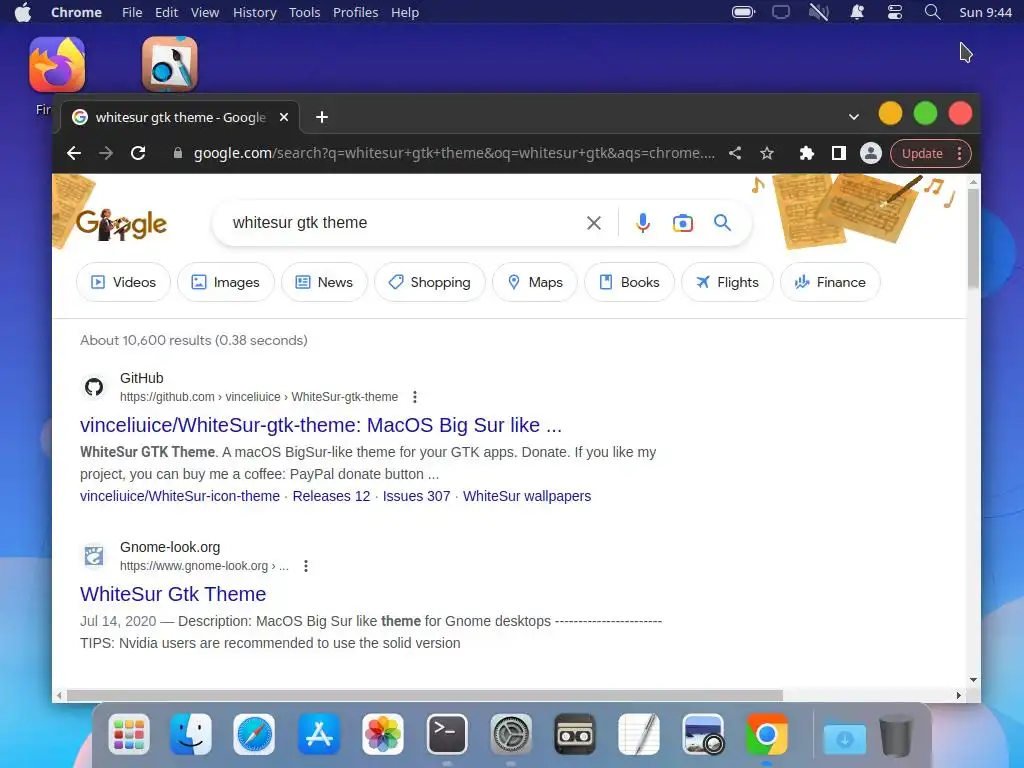Open the Chrome three-dot menu

pos(959,153)
